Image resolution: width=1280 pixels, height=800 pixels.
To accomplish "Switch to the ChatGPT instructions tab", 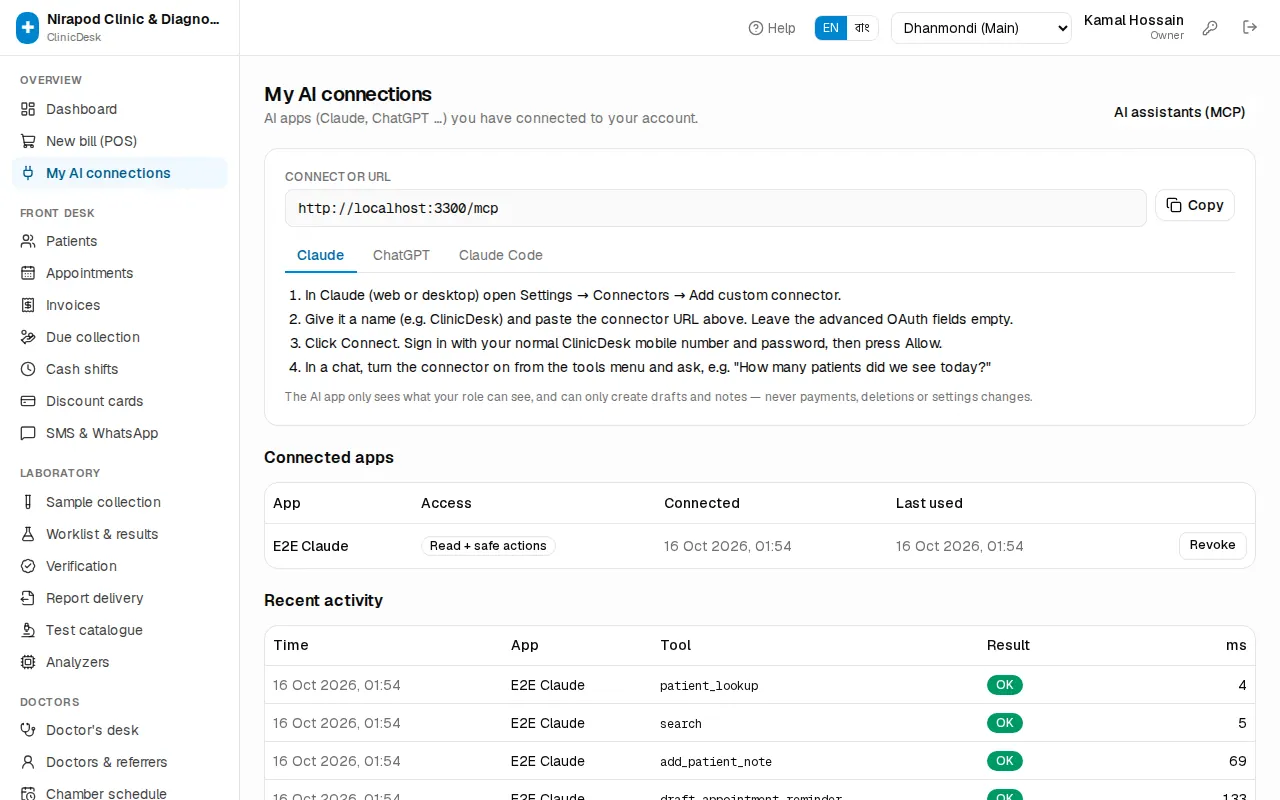I will coord(401,255).
